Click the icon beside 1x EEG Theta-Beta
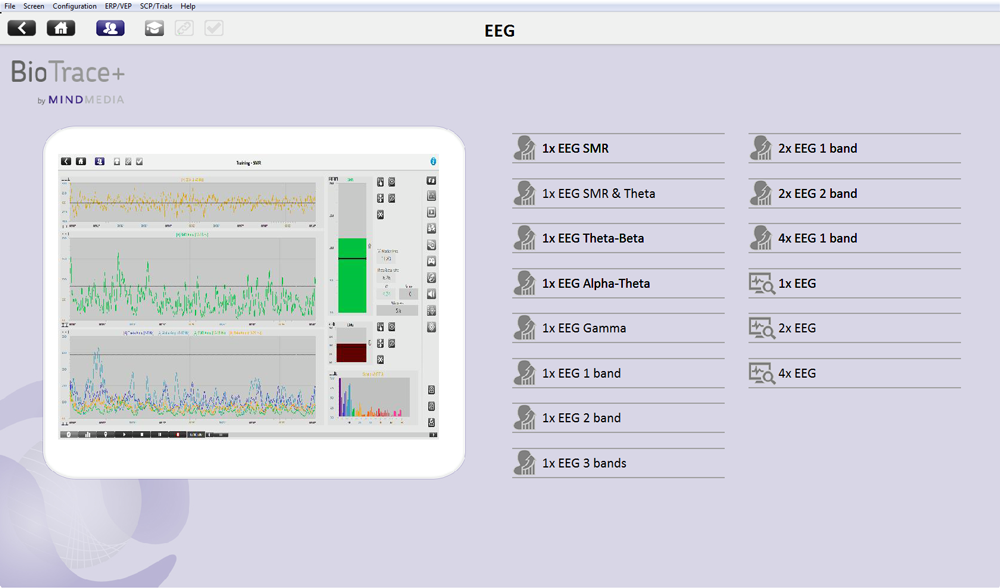Image resolution: width=1000 pixels, height=588 pixels. coord(525,238)
